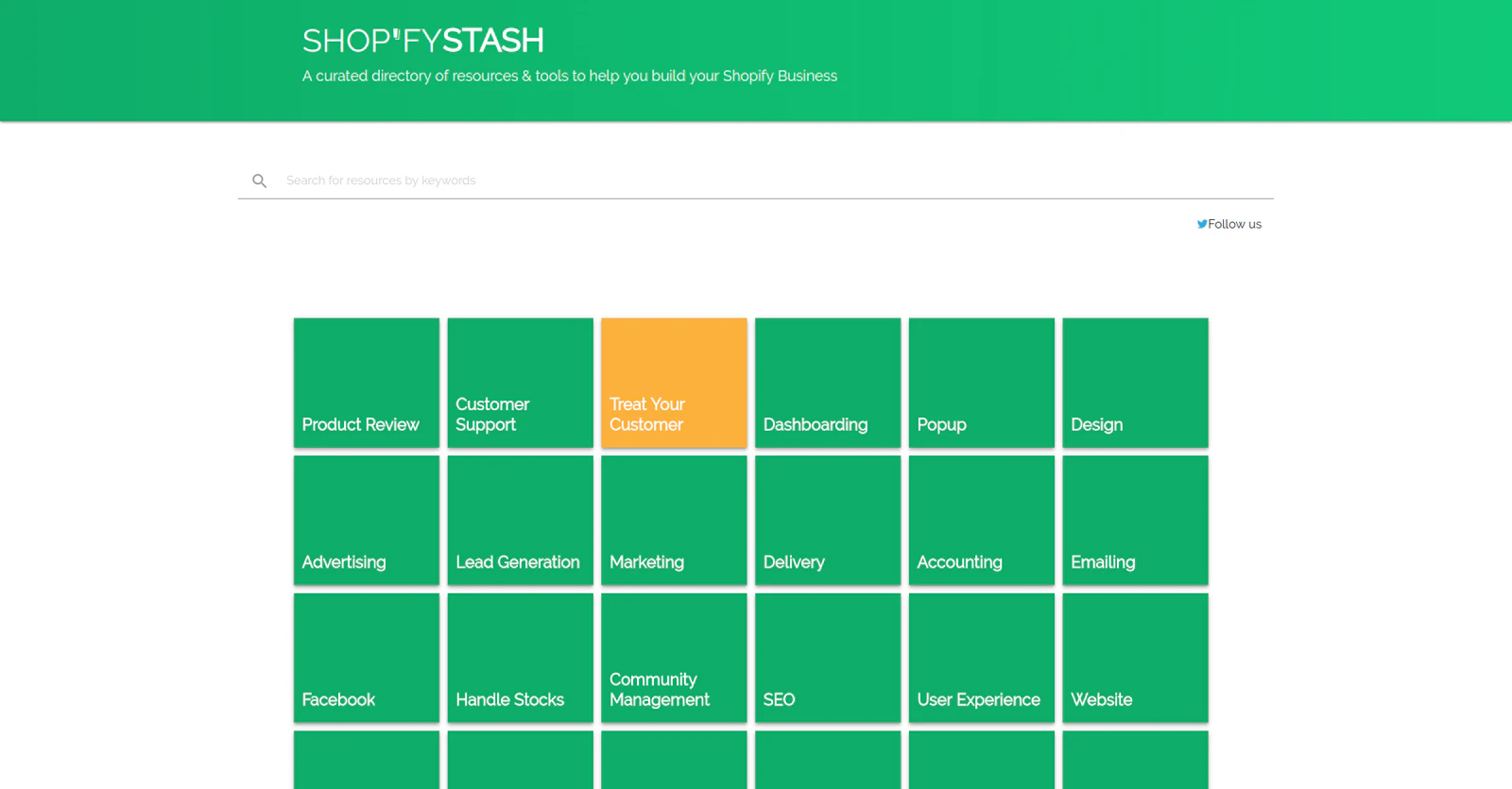Open the Delivery category tile
1512x789 pixels.
(828, 520)
